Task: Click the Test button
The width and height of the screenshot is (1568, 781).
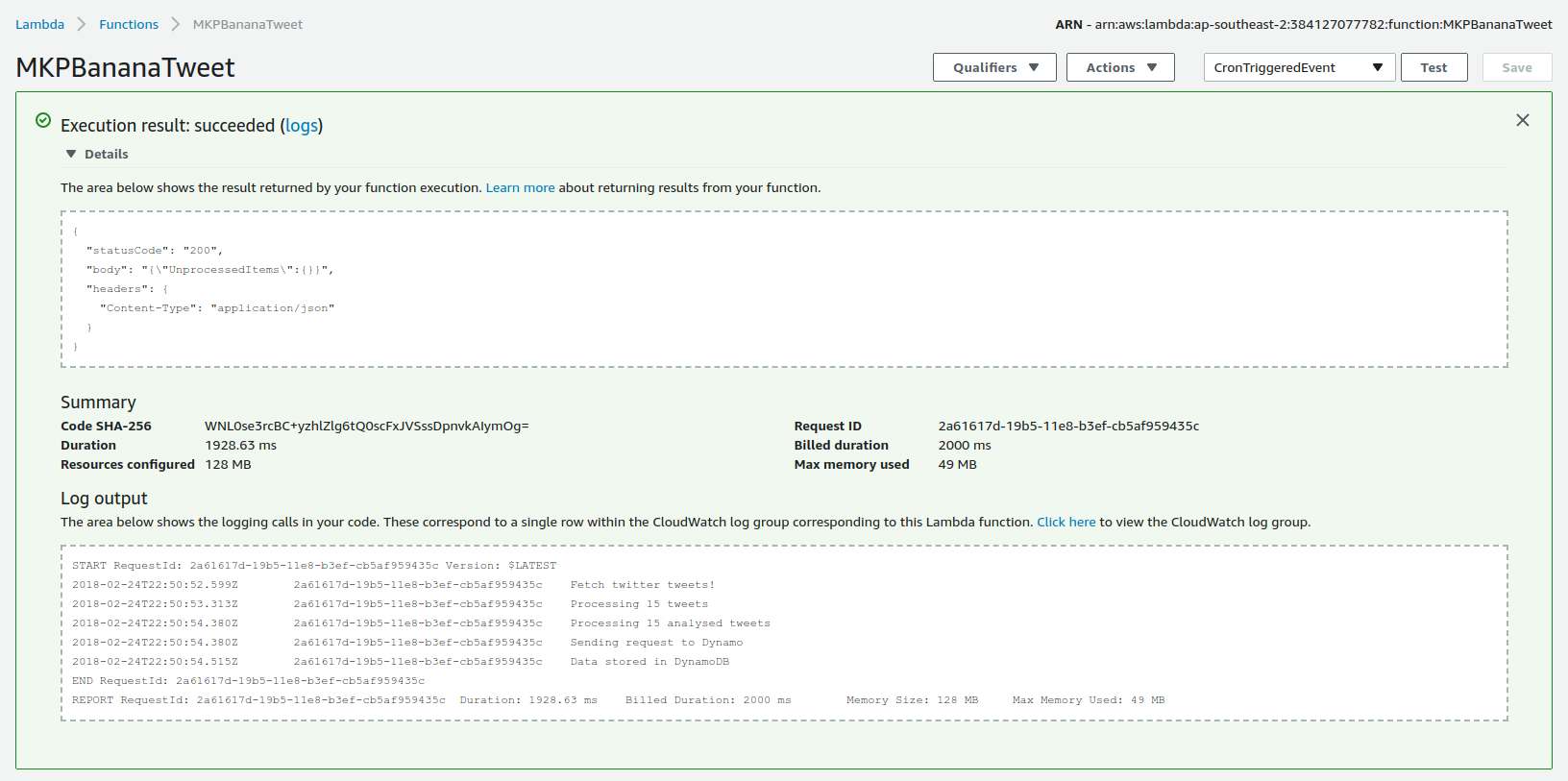Action: pos(1433,67)
